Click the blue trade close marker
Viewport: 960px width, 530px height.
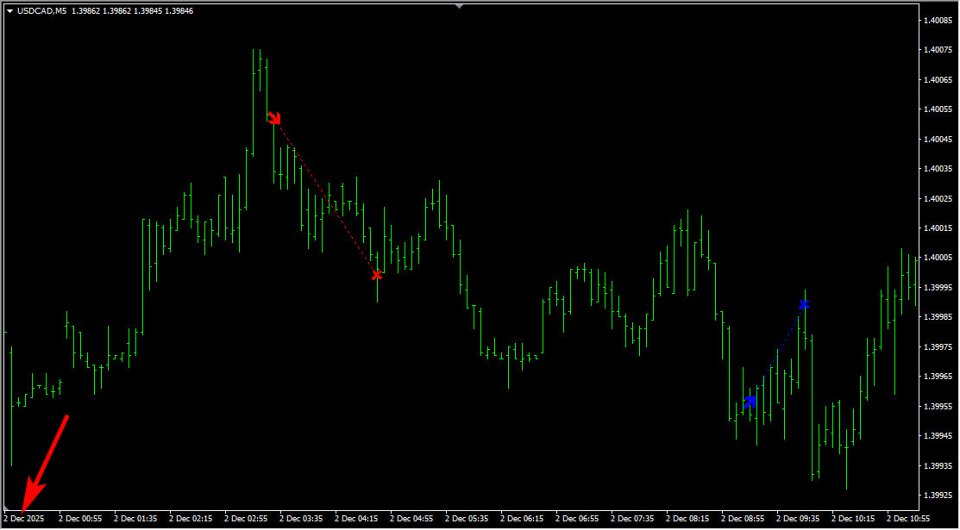(x=804, y=304)
